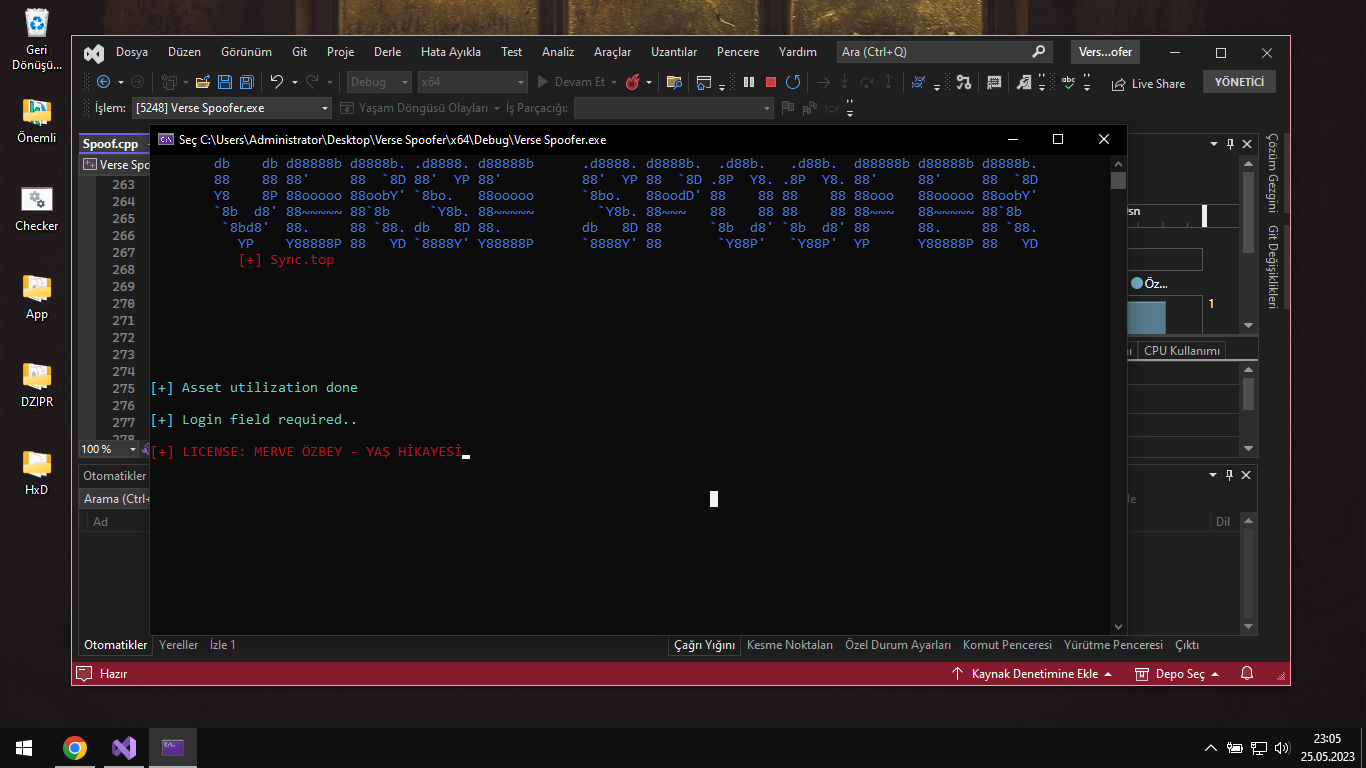This screenshot has height=768, width=1366.
Task: Click the console window taskbar icon
Action: tap(173, 748)
